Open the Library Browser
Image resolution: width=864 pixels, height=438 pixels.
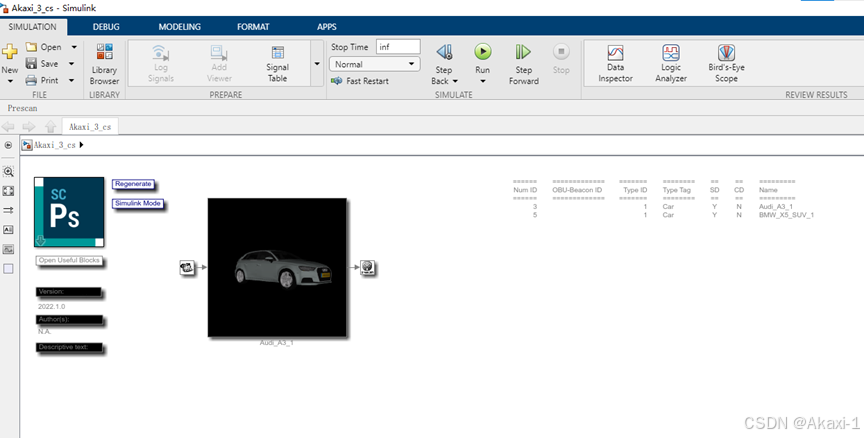(x=104, y=64)
